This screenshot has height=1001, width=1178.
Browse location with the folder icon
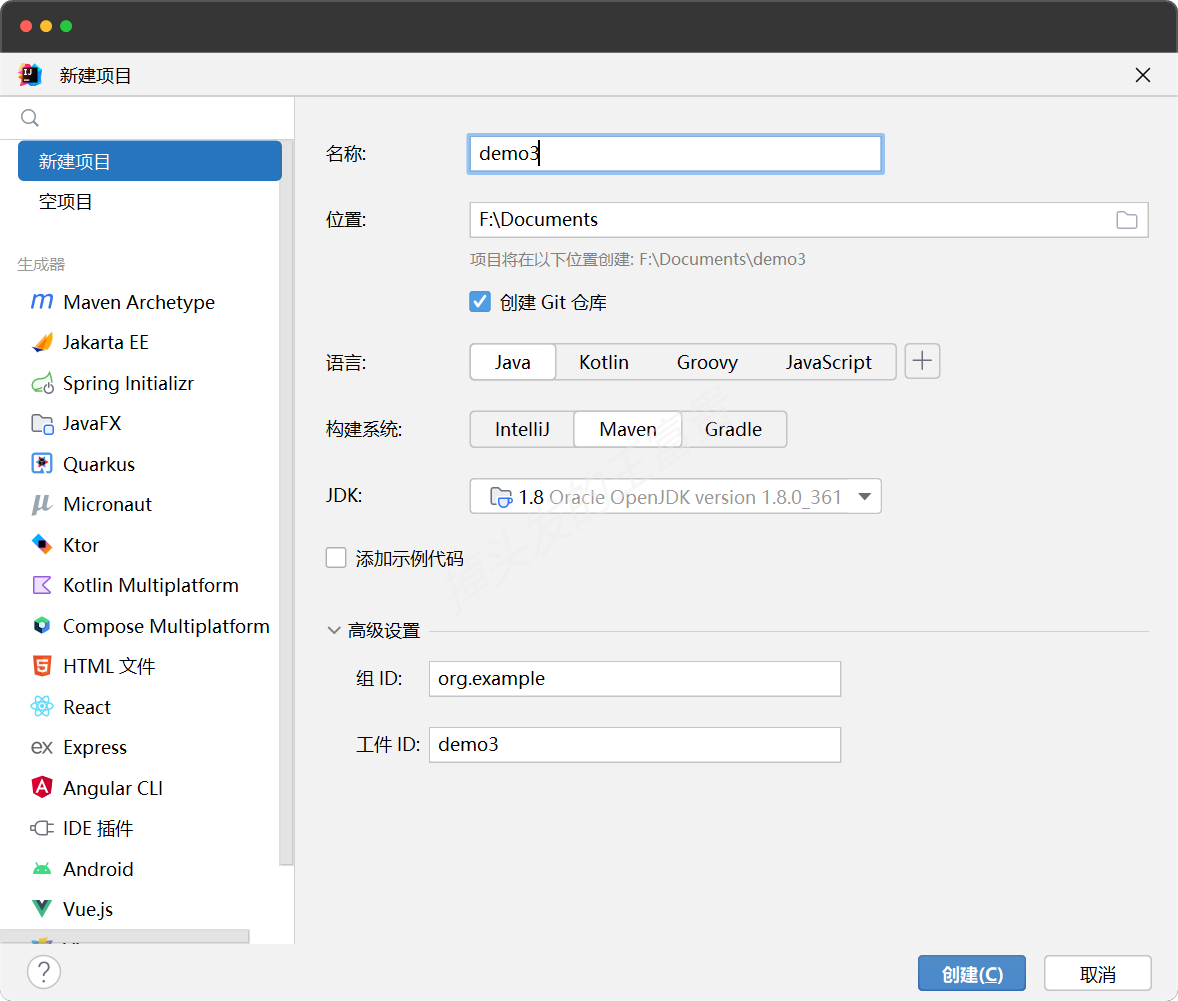pos(1126,220)
